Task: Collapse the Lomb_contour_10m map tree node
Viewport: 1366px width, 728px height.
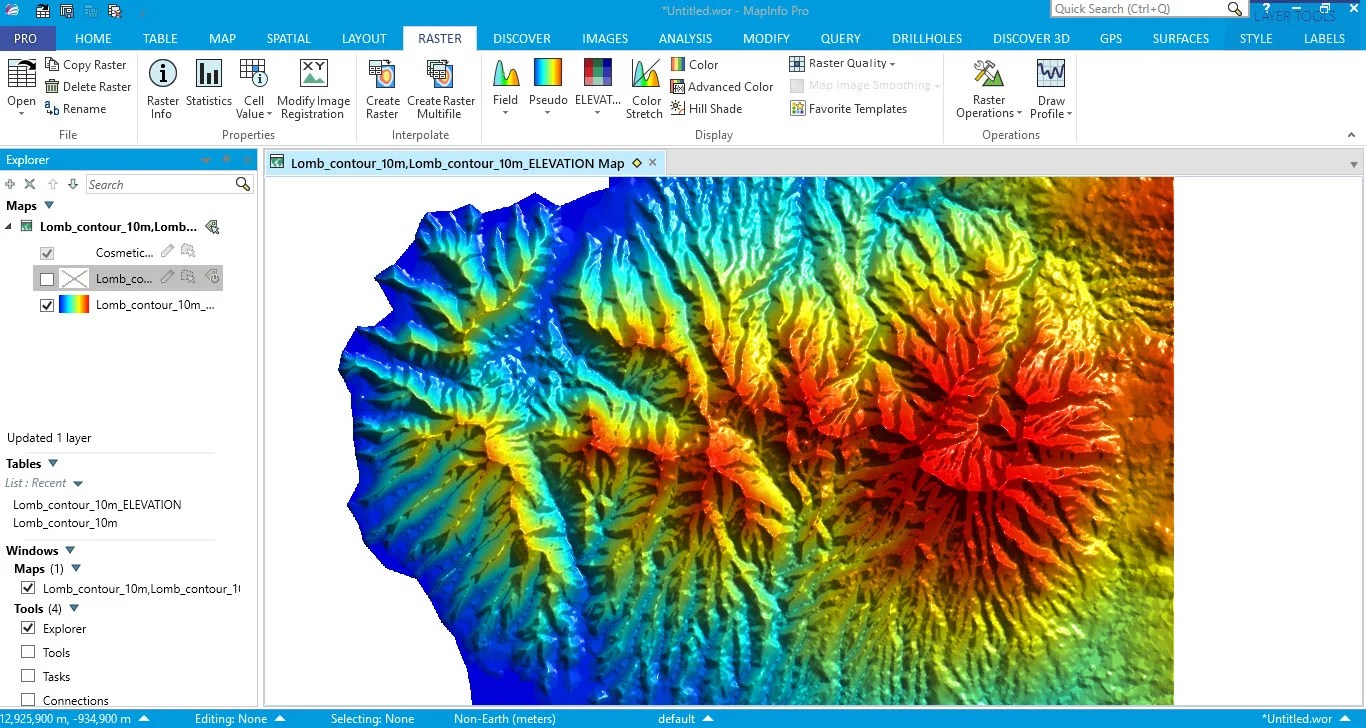Action: click(x=10, y=226)
